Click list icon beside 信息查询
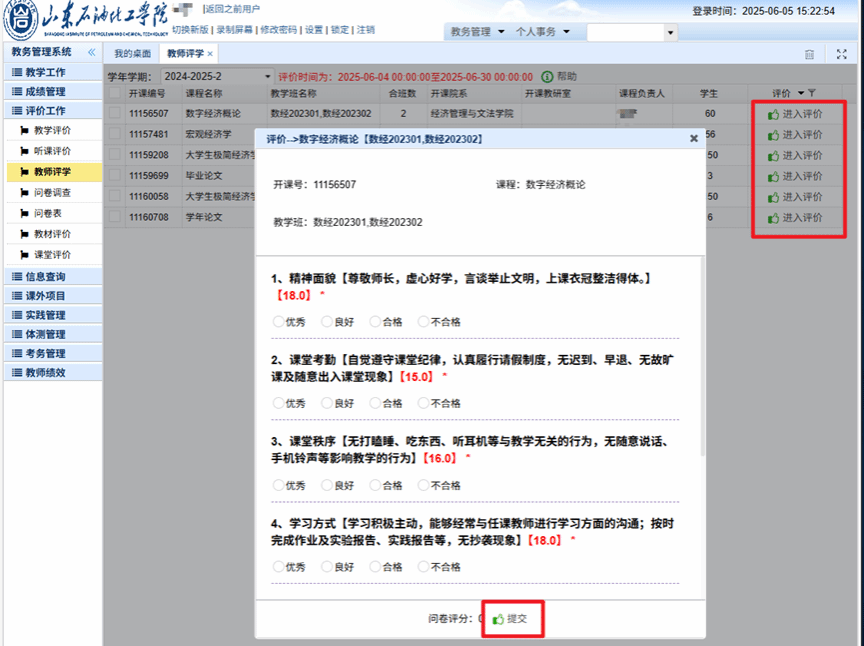 tap(17, 277)
